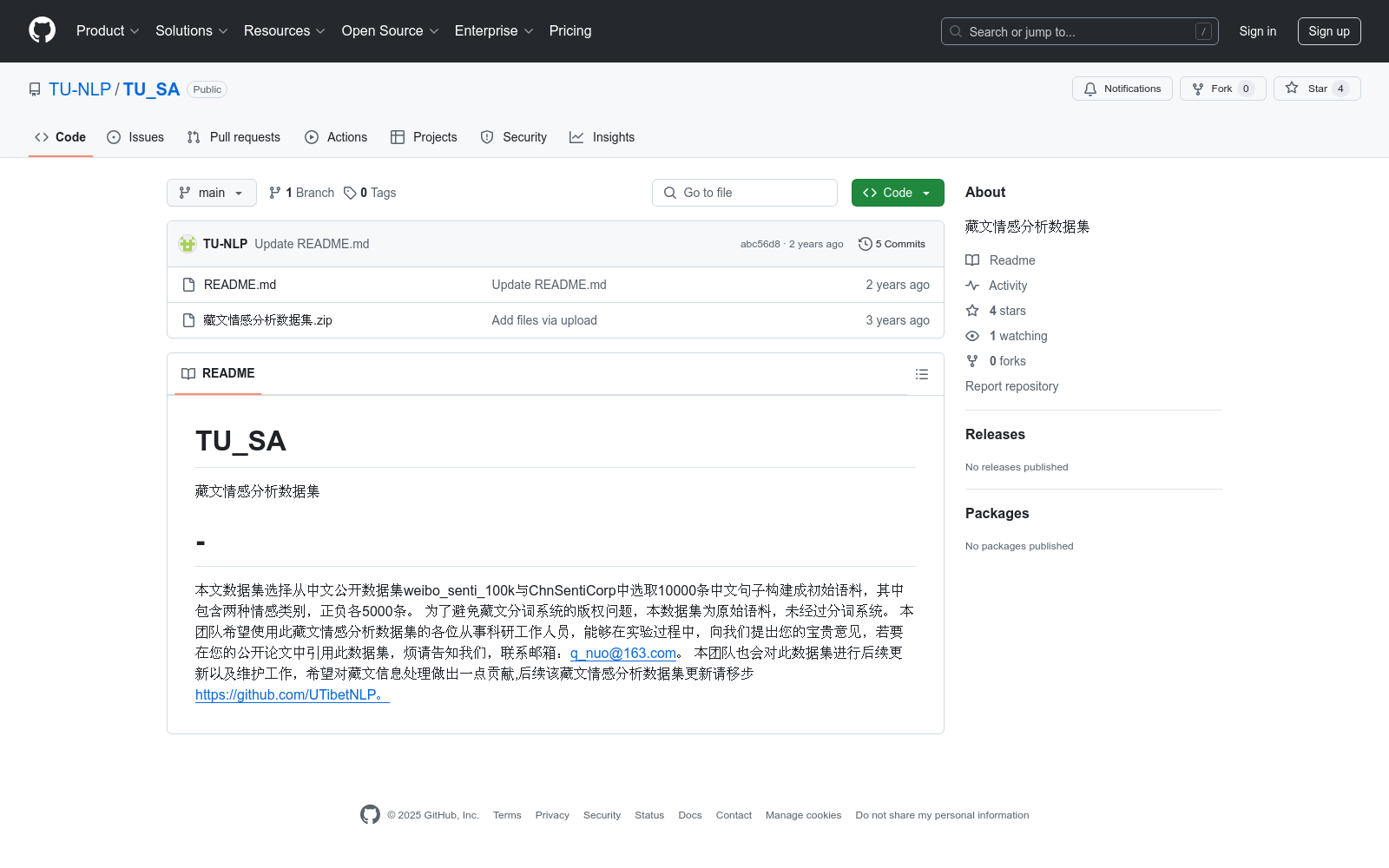The height and width of the screenshot is (868, 1389).
Task: View the 5 Commits history
Action: tap(892, 244)
